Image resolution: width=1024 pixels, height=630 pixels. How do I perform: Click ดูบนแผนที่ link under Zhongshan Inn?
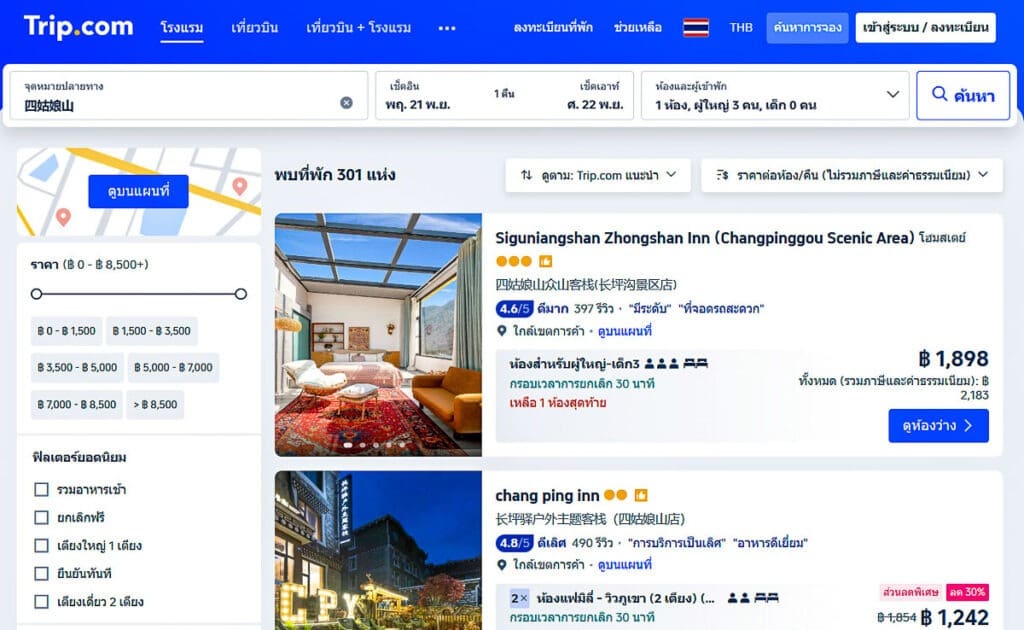point(625,331)
